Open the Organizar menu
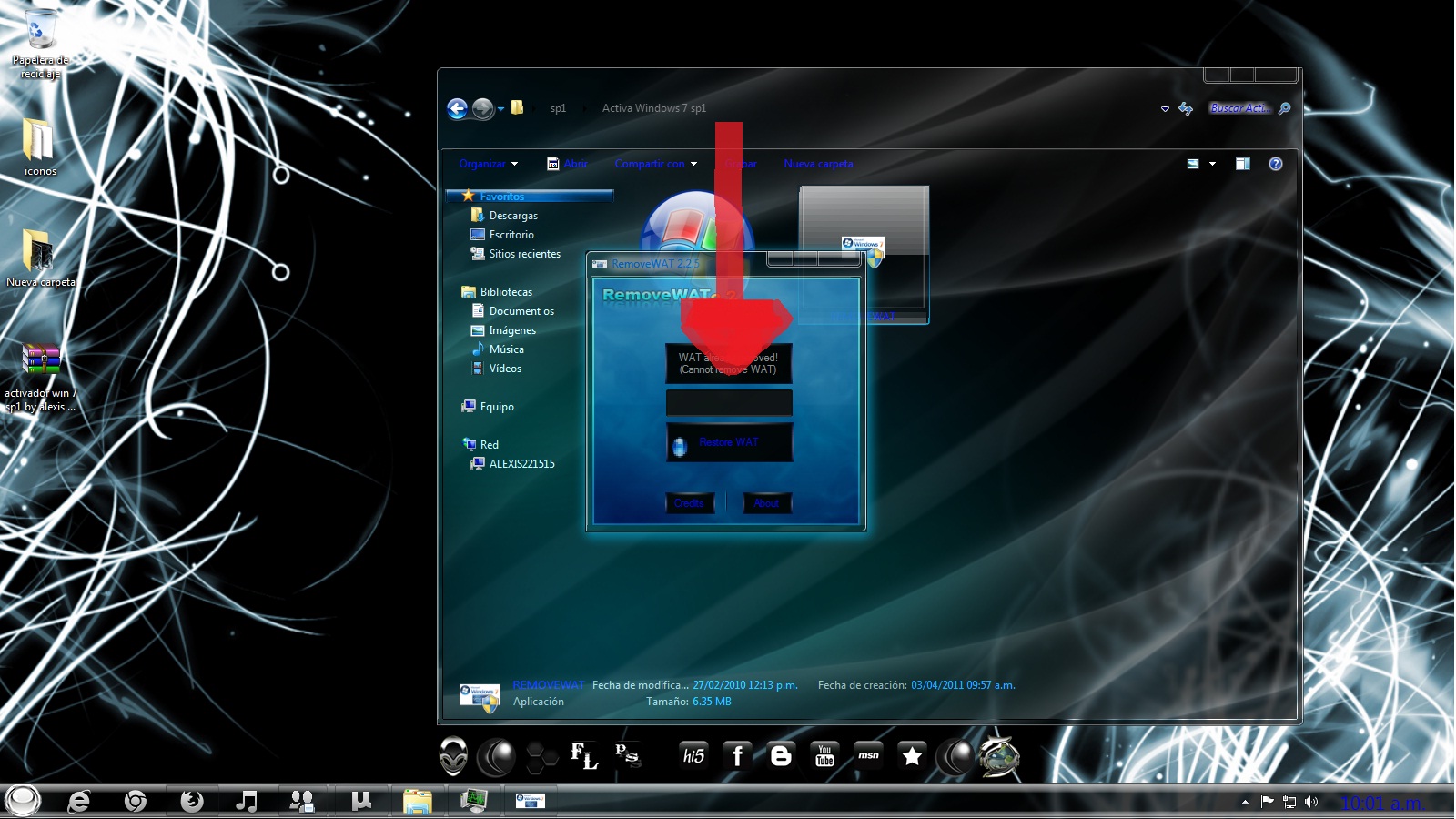The width and height of the screenshot is (1456, 819). point(489,164)
